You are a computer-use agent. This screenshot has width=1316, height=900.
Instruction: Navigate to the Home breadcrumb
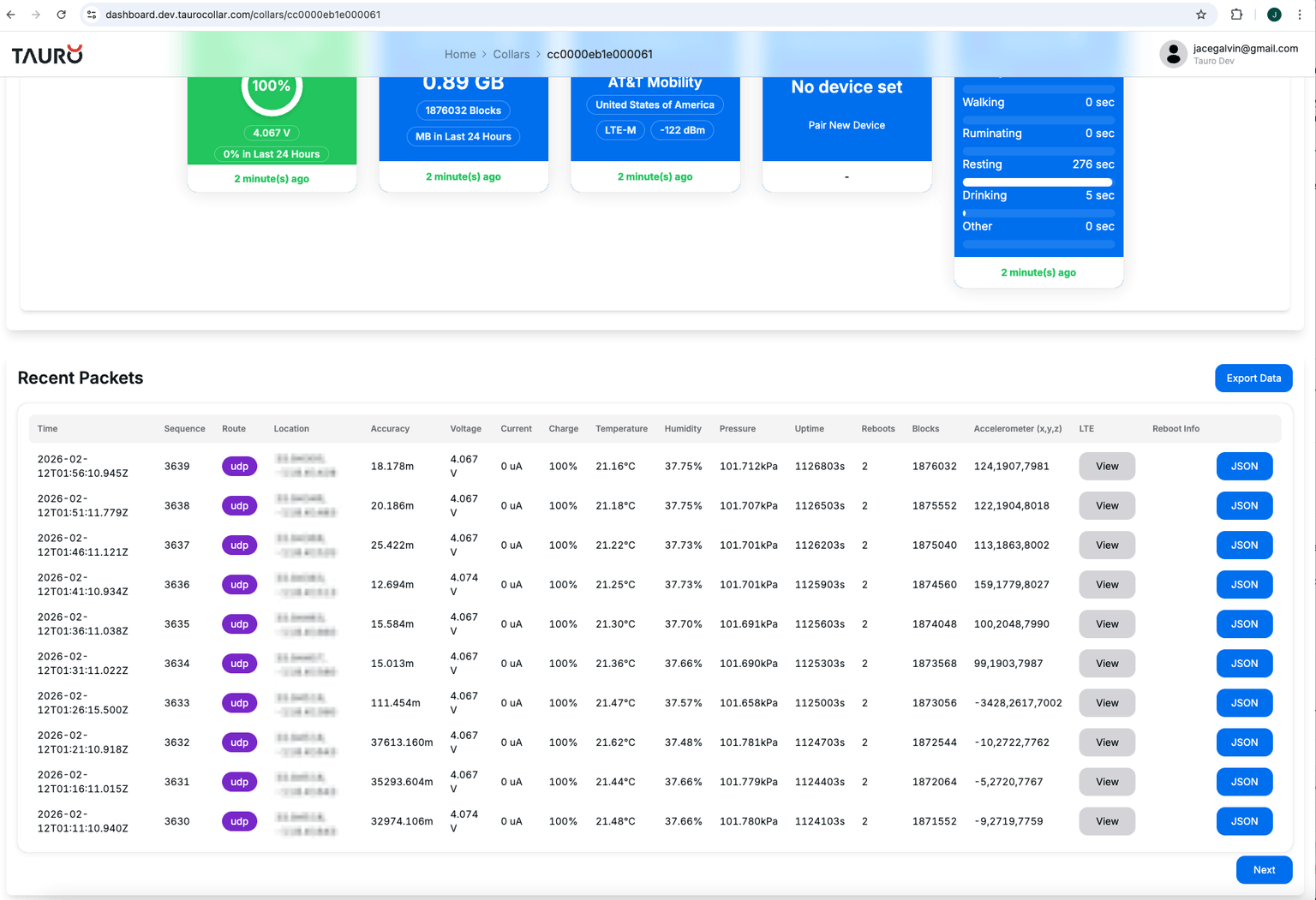(460, 54)
